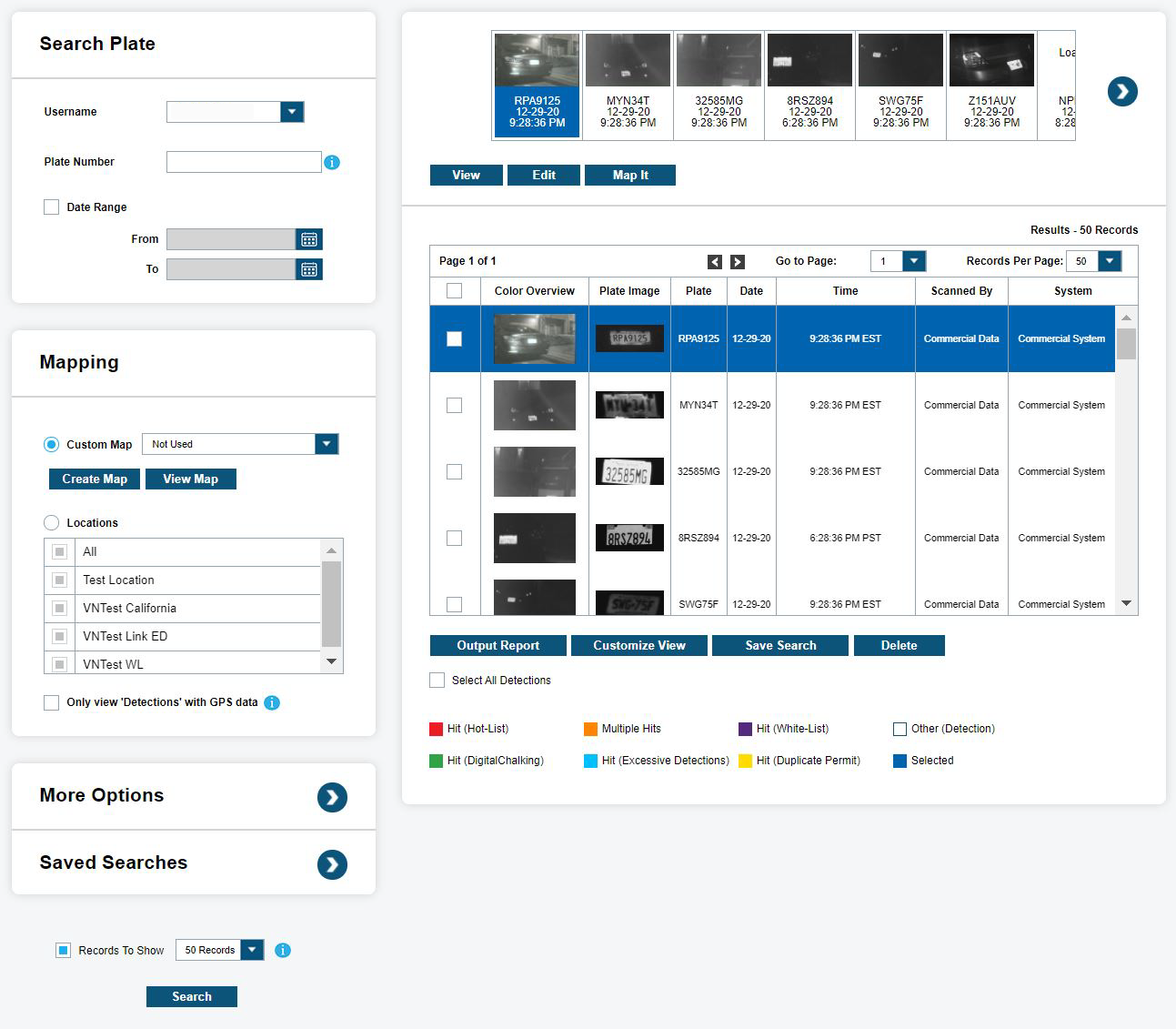Click info icon beside GPS data option
1176x1029 pixels.
272,702
